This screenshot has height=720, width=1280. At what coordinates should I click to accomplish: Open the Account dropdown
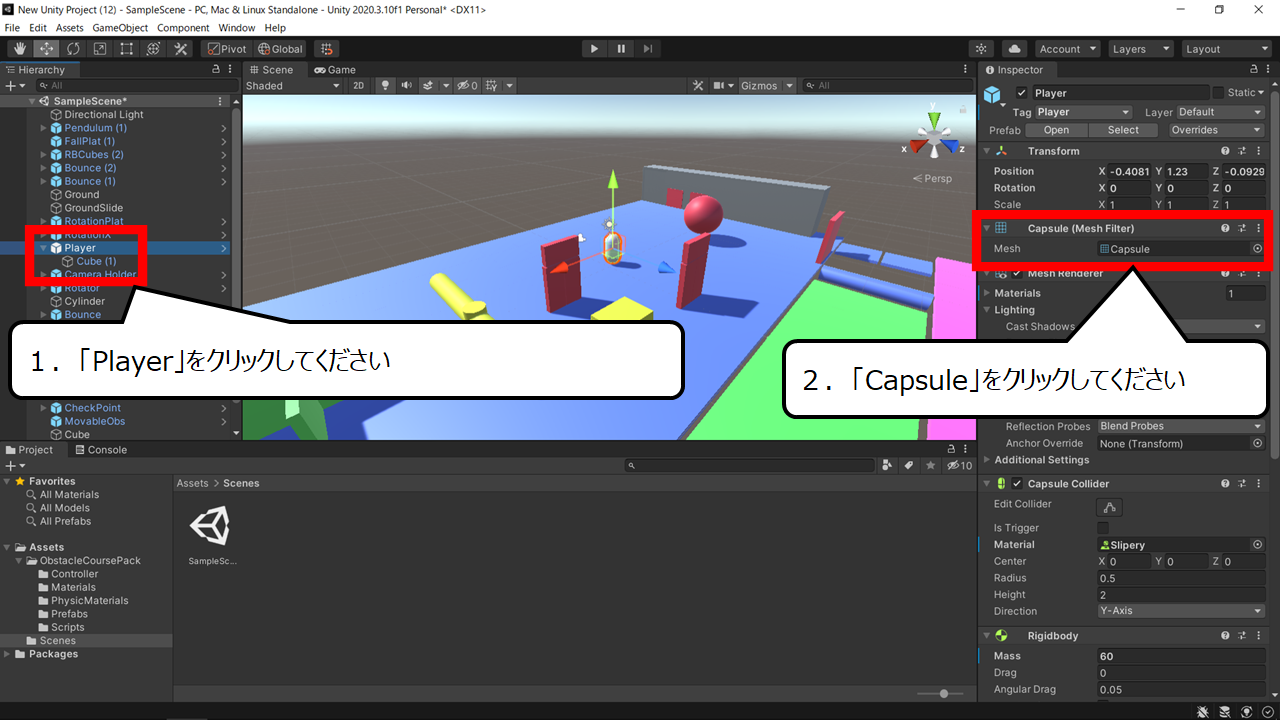pyautogui.click(x=1067, y=49)
